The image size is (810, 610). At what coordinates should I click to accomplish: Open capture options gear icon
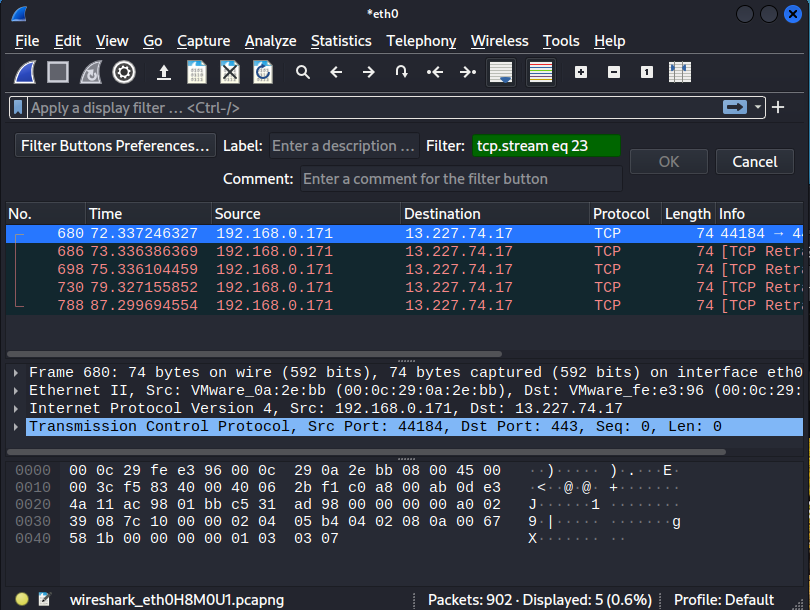[124, 72]
